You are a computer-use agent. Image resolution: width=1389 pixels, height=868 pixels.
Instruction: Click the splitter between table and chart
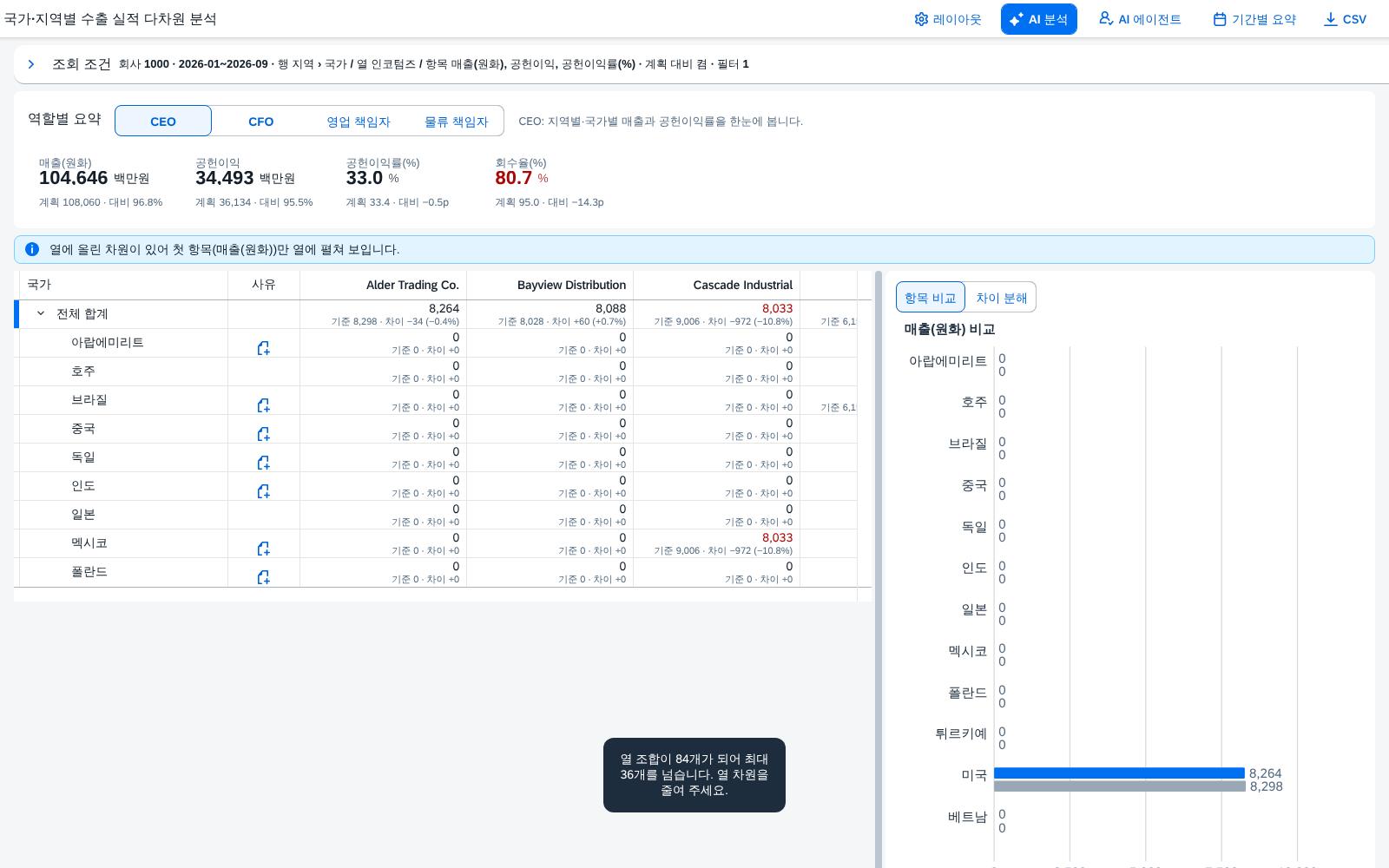[878, 569]
